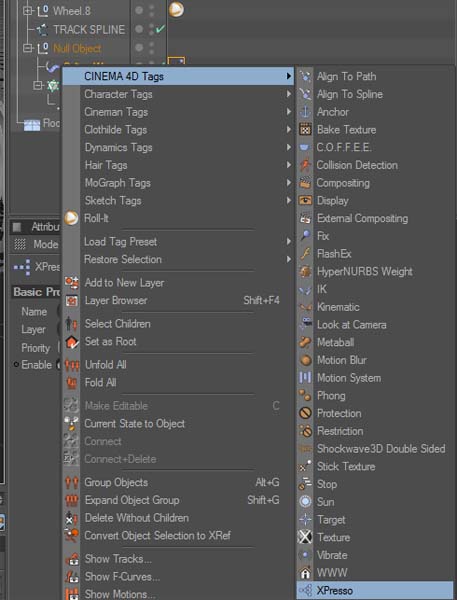Choose Delete Without Children
Image resolution: width=457 pixels, height=600 pixels.
178,518
